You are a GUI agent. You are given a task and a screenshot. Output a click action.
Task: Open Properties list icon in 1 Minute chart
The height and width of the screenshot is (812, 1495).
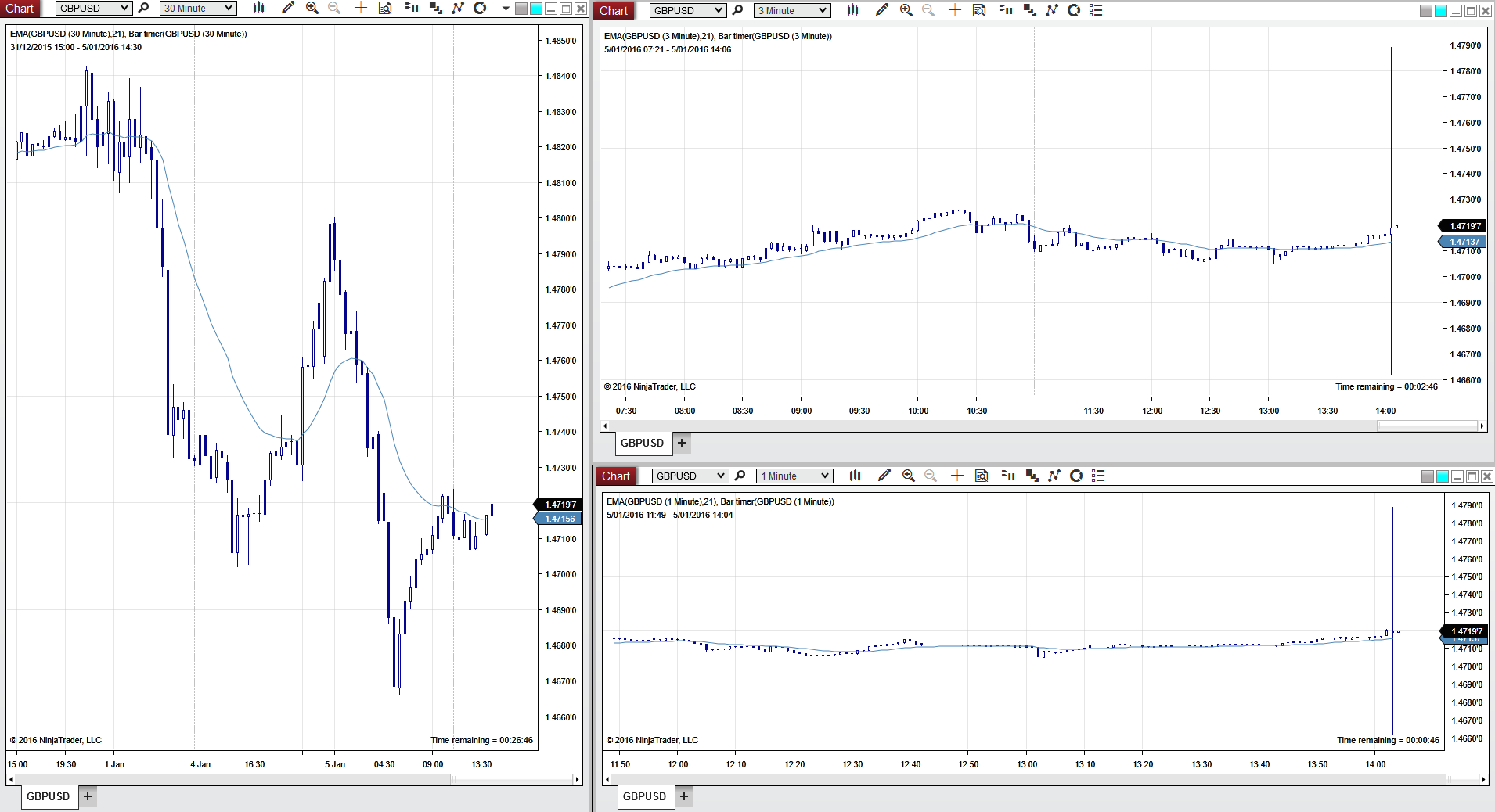pyautogui.click(x=1098, y=476)
